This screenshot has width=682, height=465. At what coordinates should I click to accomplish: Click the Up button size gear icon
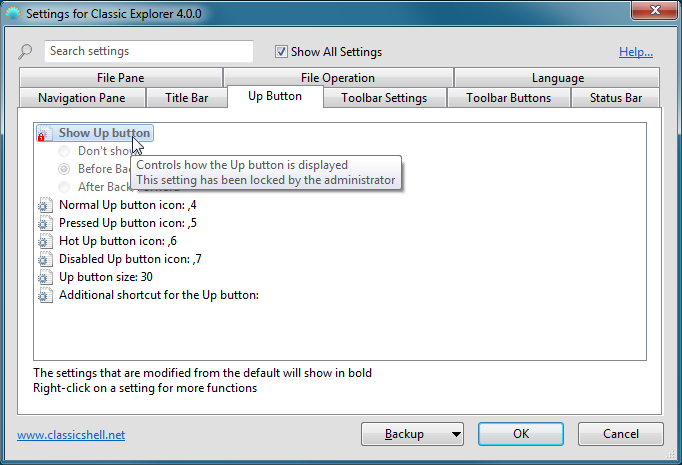[44, 277]
